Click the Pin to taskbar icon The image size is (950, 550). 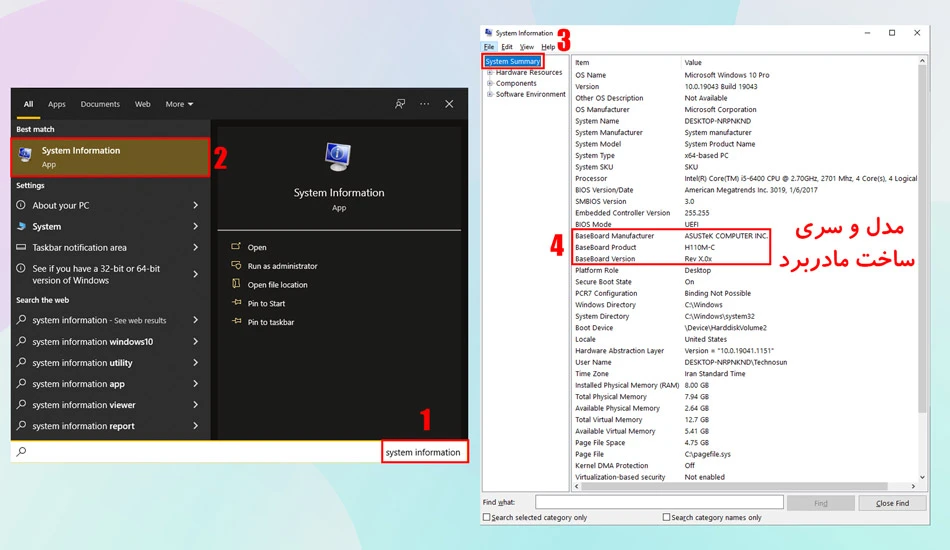coord(236,322)
